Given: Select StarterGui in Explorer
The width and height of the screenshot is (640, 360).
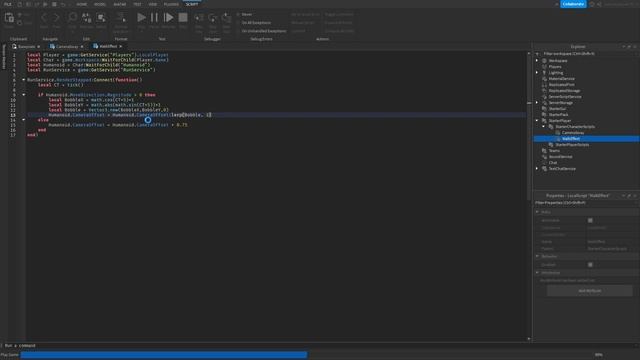Looking at the screenshot, I should click(x=557, y=109).
